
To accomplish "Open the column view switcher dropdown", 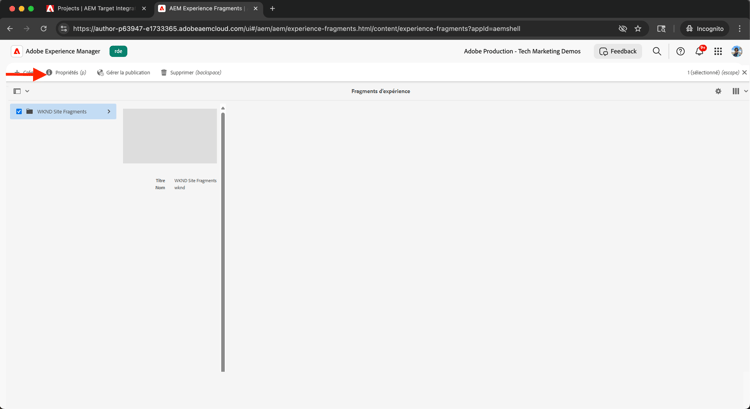I will 739,91.
